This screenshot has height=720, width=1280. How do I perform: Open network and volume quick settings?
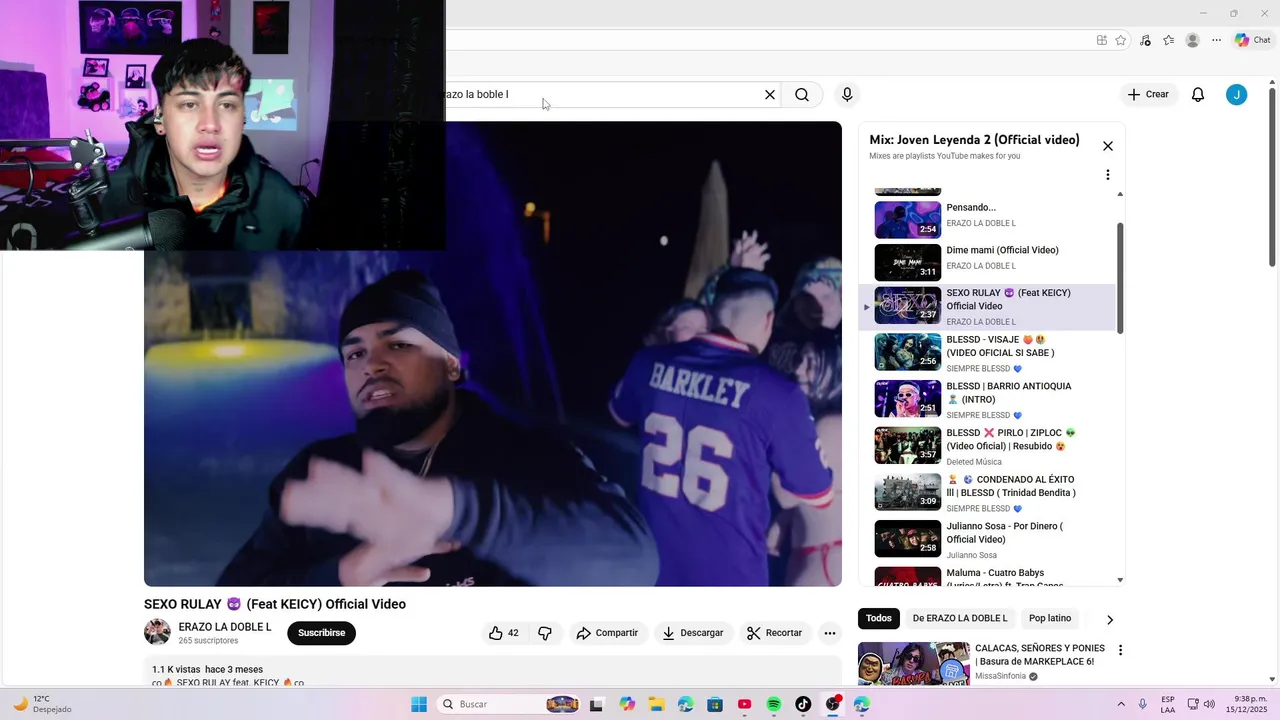pos(1200,704)
